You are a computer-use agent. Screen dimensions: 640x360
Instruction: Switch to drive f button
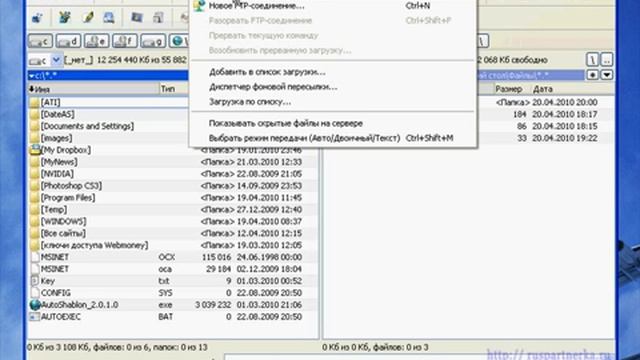(x=124, y=41)
